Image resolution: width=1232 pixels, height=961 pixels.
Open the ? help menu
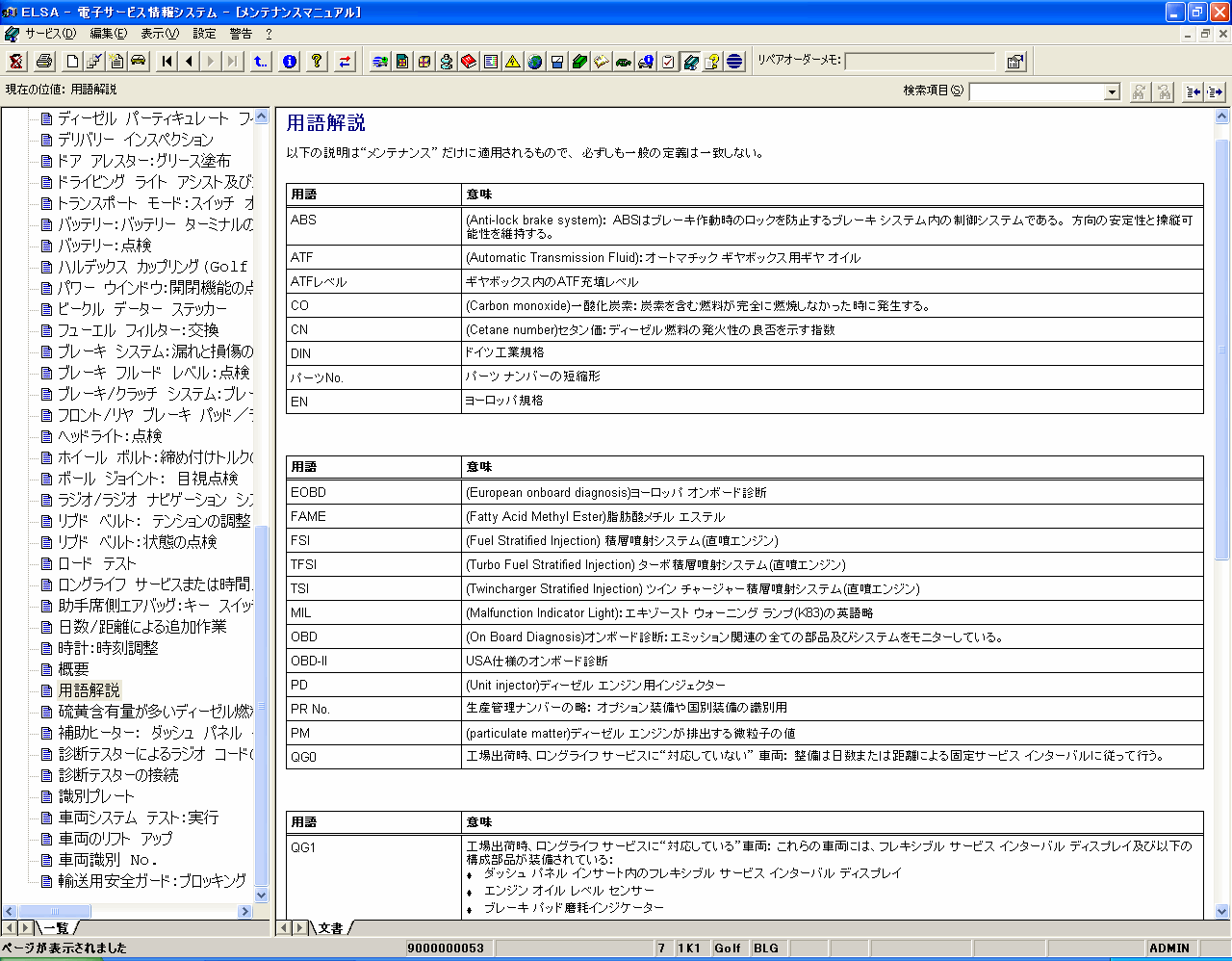pos(269,34)
